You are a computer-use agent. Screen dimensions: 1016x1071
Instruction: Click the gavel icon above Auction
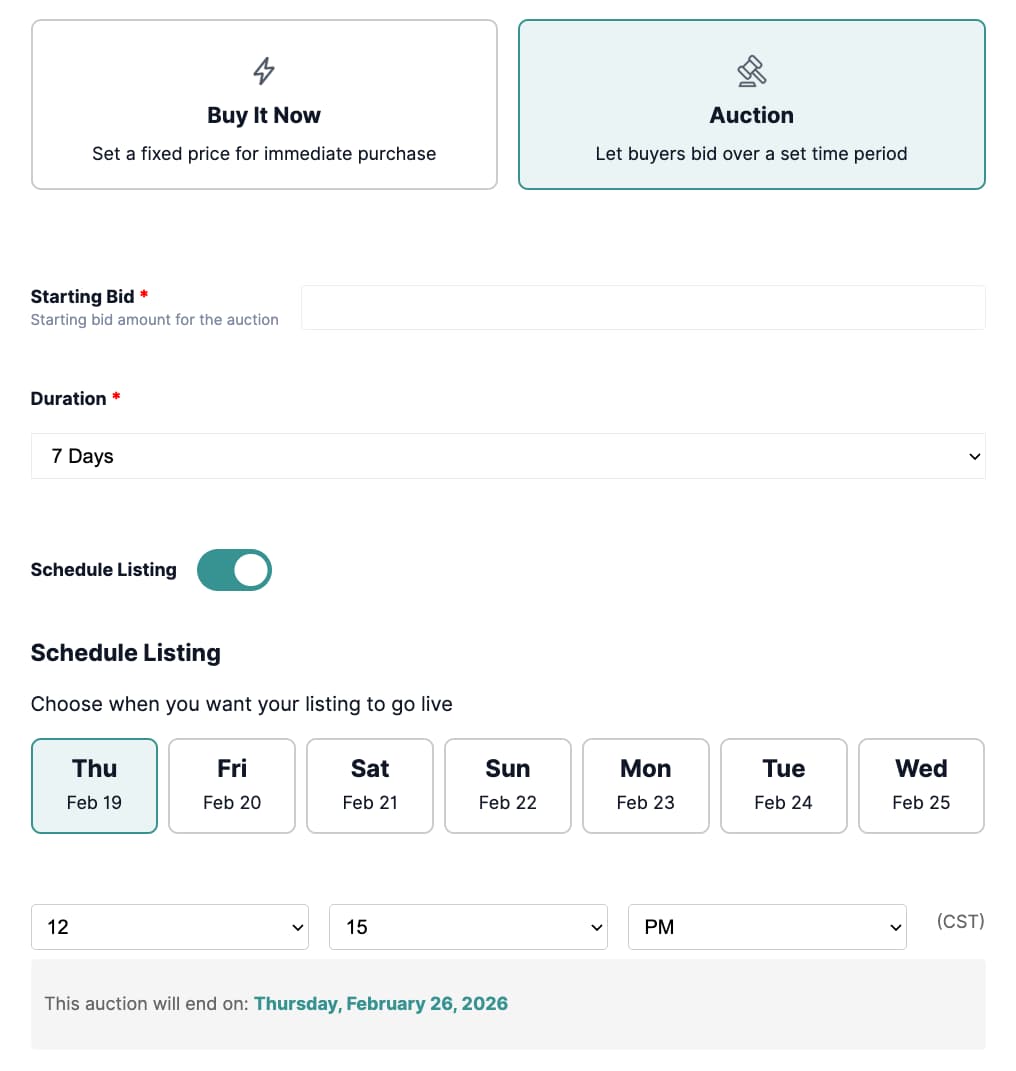(x=751, y=70)
